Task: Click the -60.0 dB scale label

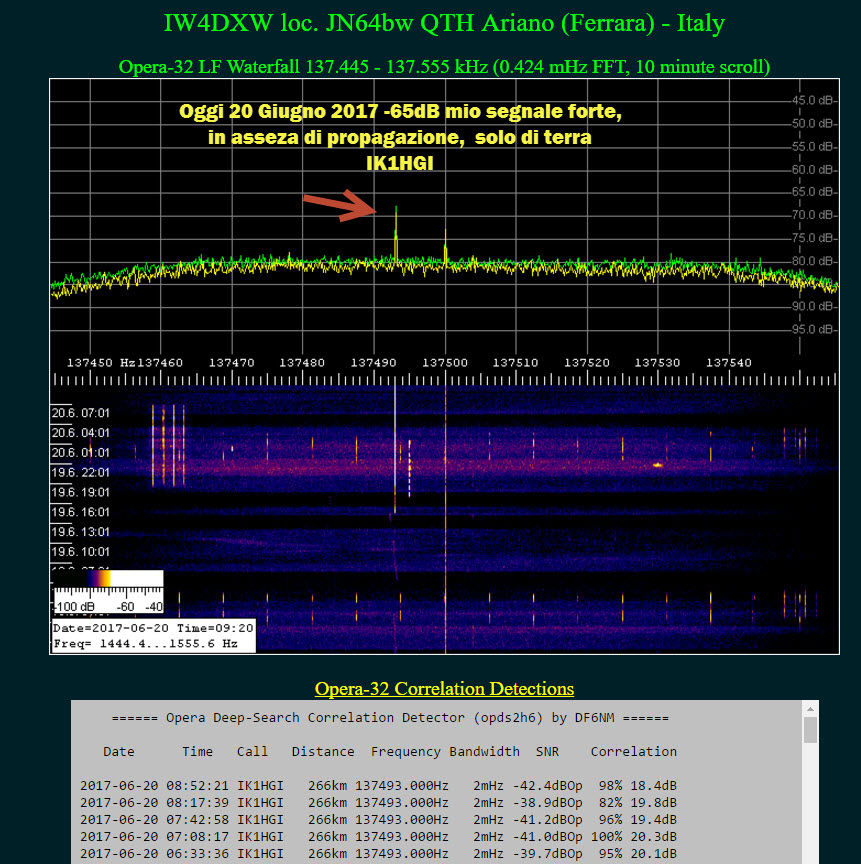Action: [813, 170]
